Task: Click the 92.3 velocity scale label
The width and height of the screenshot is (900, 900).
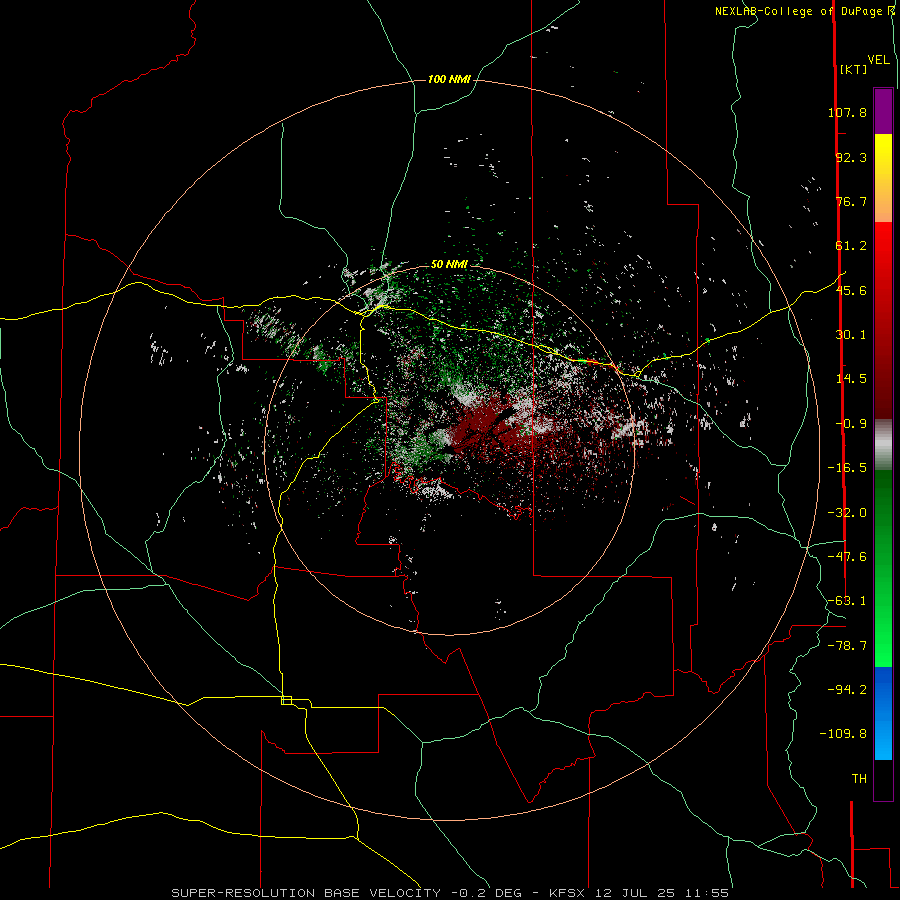Action: coord(851,157)
